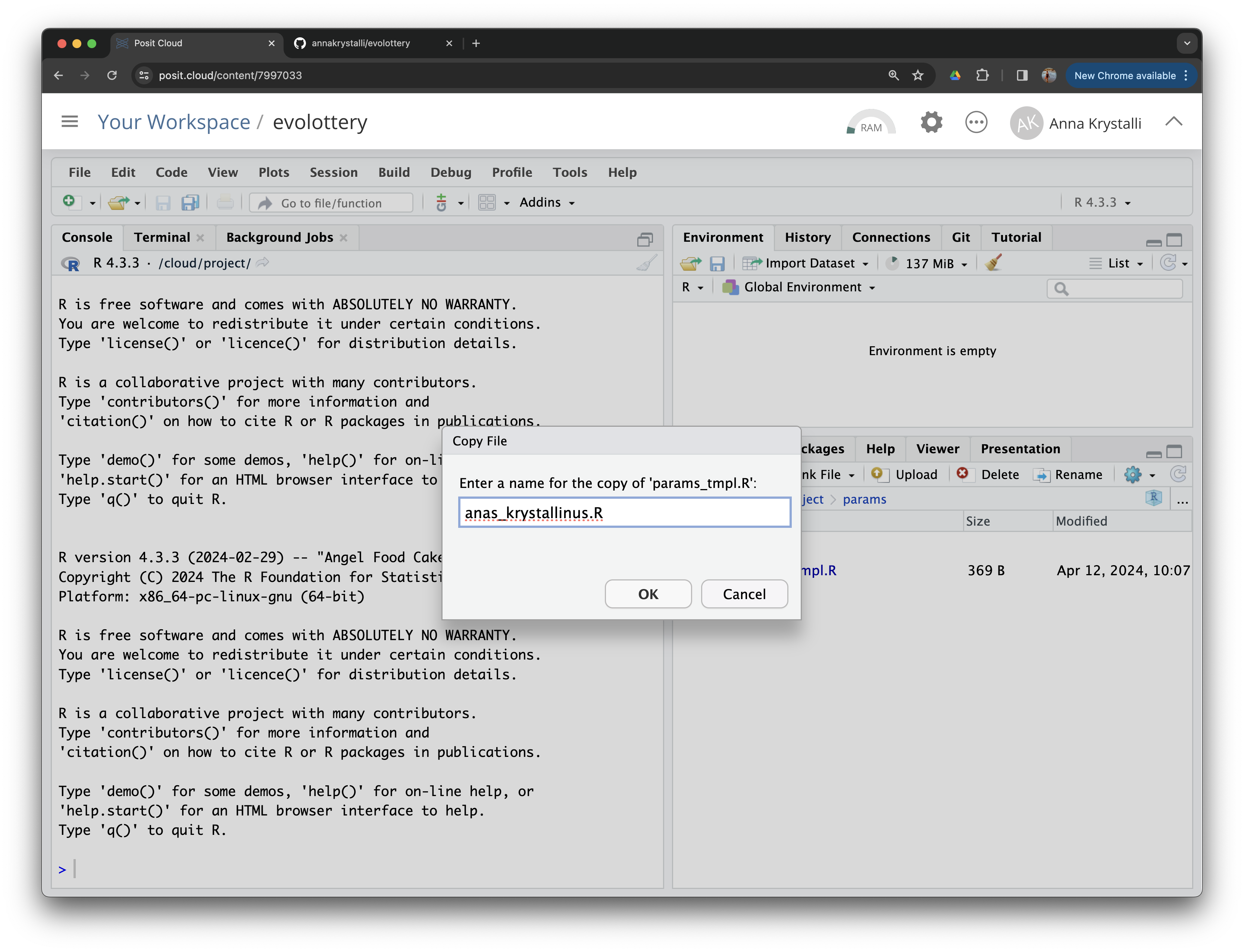1244x952 pixels.
Task: Click the params breadcrumb folder link
Action: (864, 499)
